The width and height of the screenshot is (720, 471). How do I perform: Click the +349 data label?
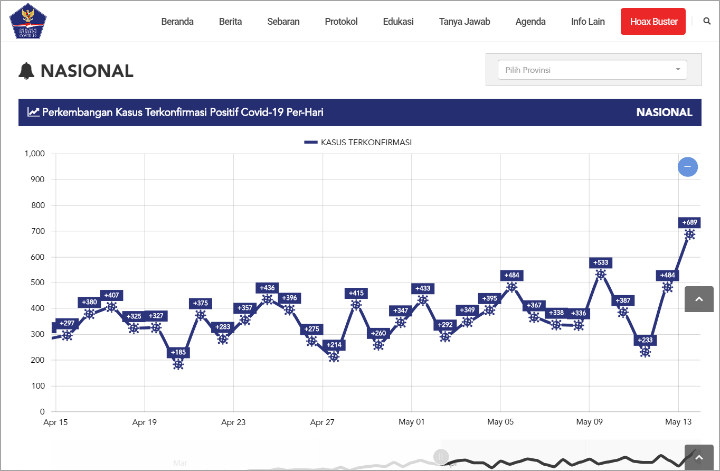pyautogui.click(x=467, y=310)
